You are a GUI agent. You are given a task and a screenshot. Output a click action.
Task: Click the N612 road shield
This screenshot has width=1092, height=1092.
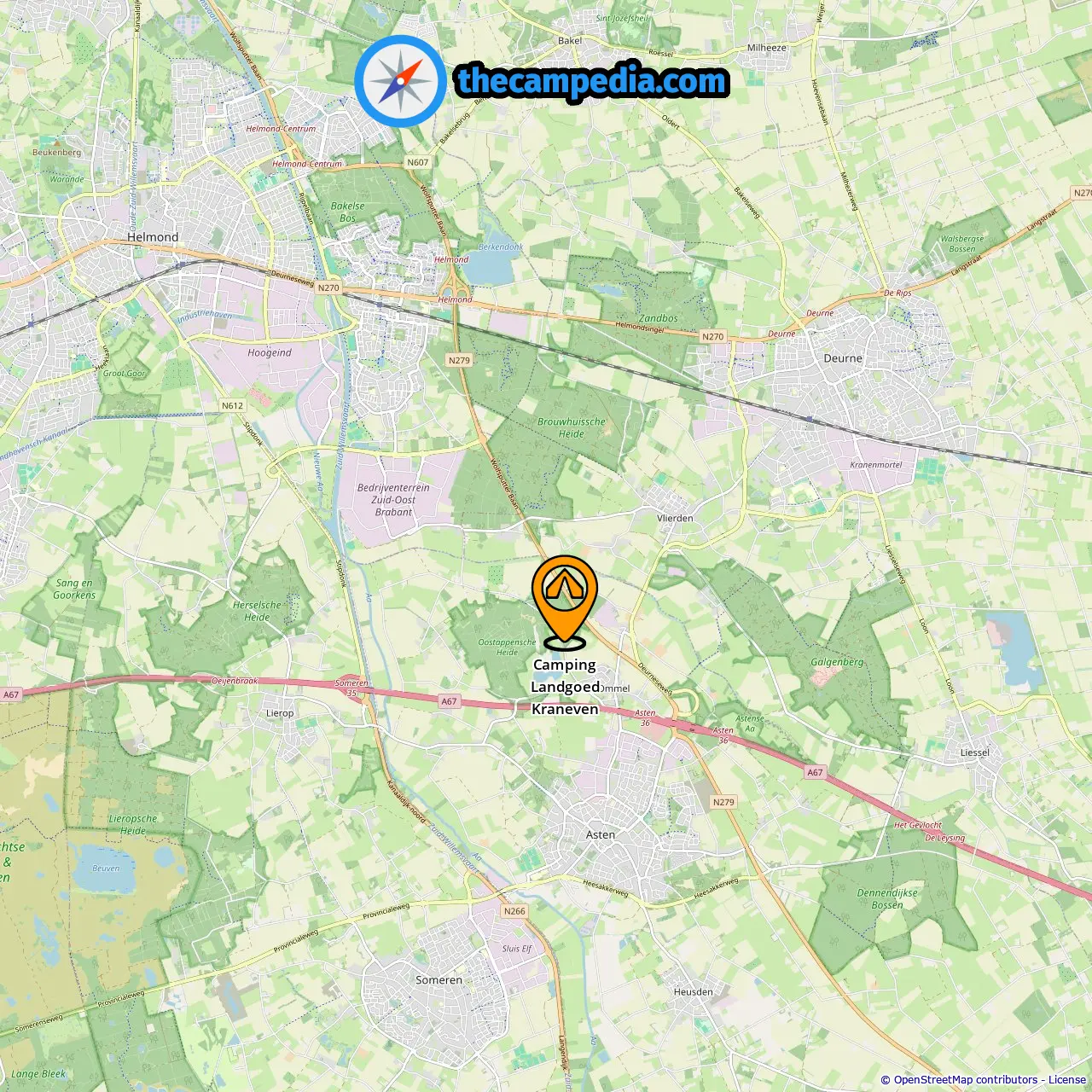tap(233, 406)
